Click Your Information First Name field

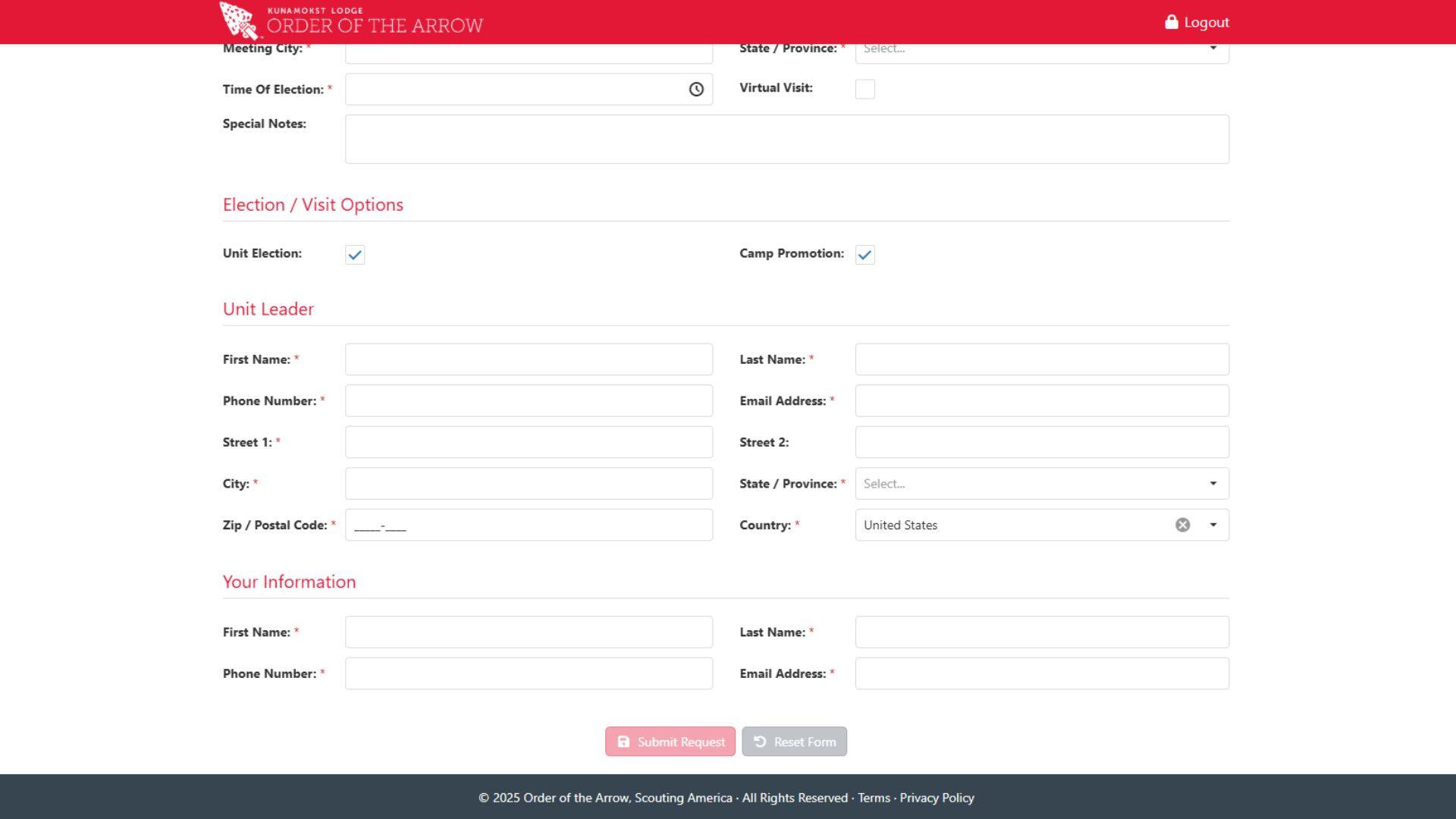529,632
